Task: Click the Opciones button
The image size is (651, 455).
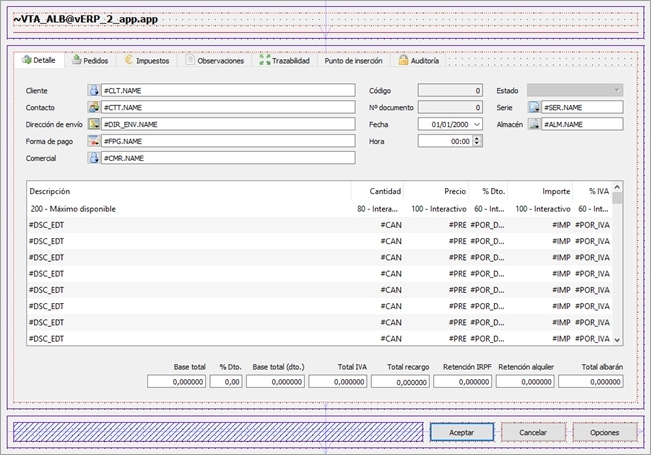Action: coord(605,431)
